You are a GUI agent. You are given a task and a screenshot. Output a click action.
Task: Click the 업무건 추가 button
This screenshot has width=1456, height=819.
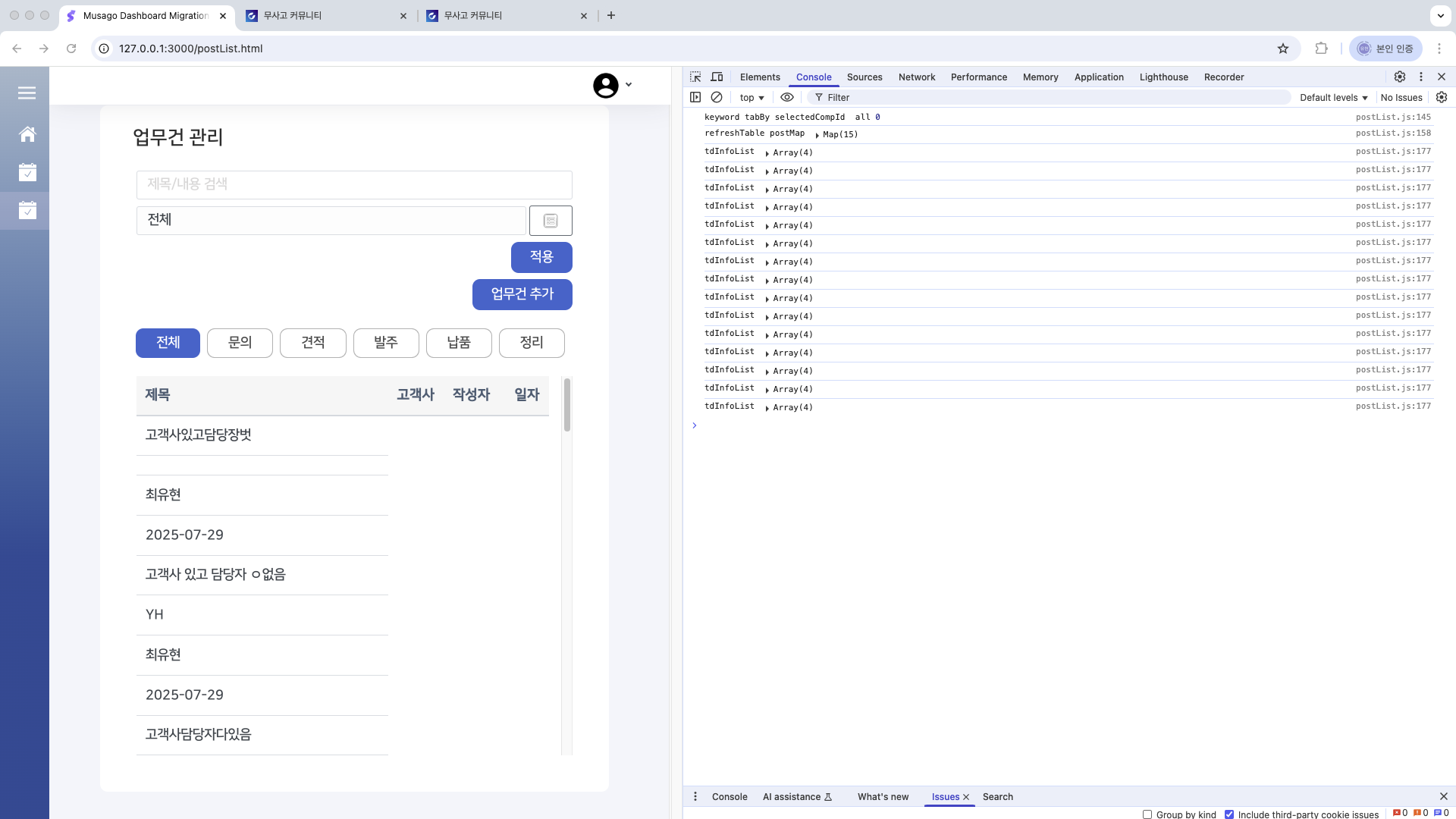(522, 294)
